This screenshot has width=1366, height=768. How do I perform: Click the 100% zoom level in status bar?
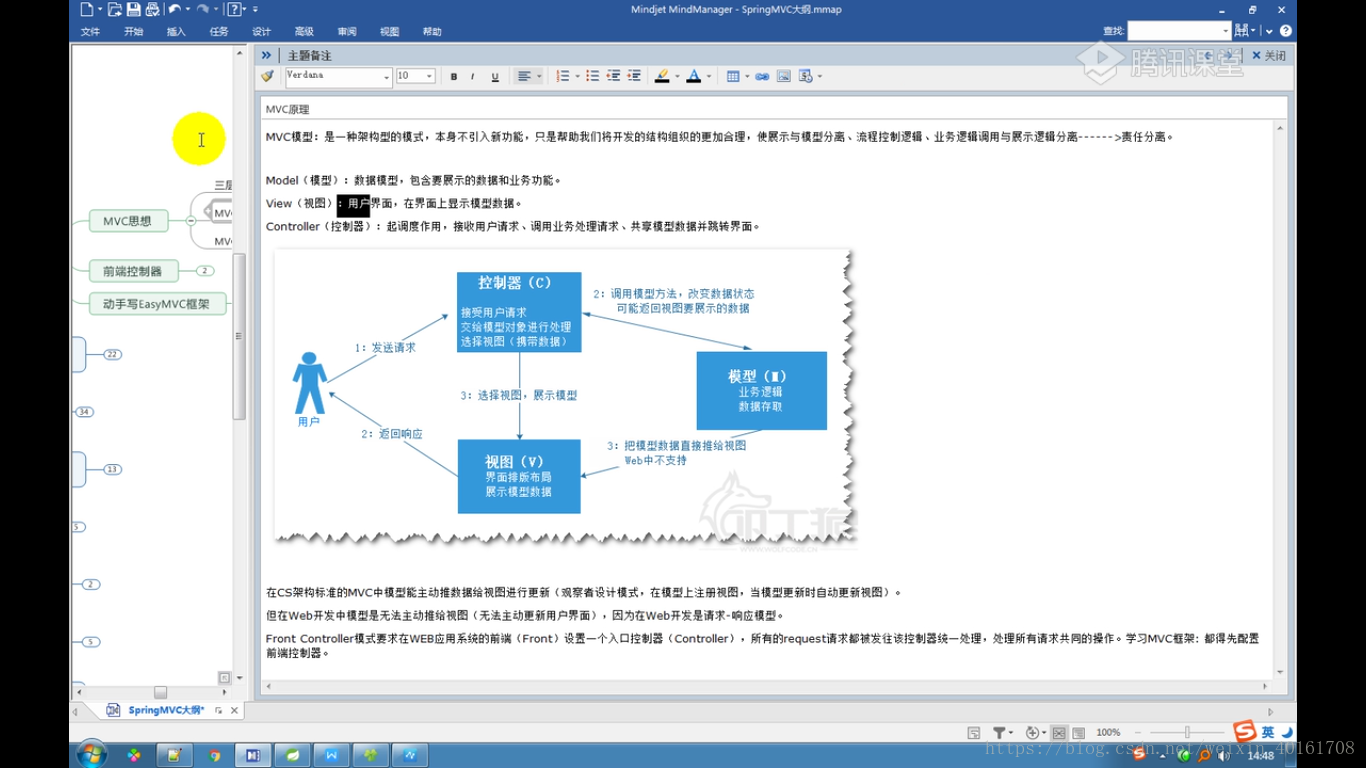pyautogui.click(x=1108, y=733)
